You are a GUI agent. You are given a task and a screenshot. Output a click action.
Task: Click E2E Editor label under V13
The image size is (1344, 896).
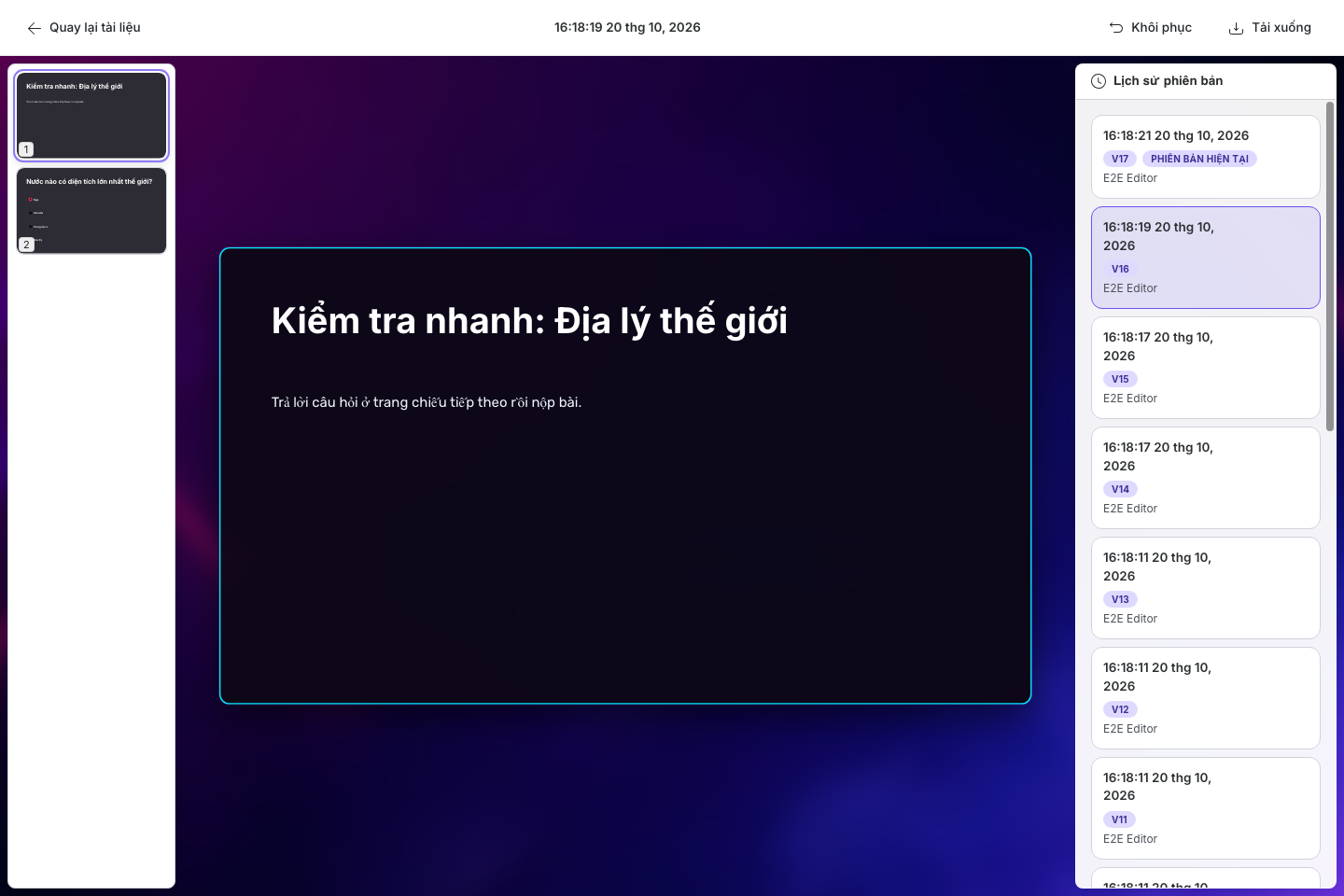(x=1130, y=619)
